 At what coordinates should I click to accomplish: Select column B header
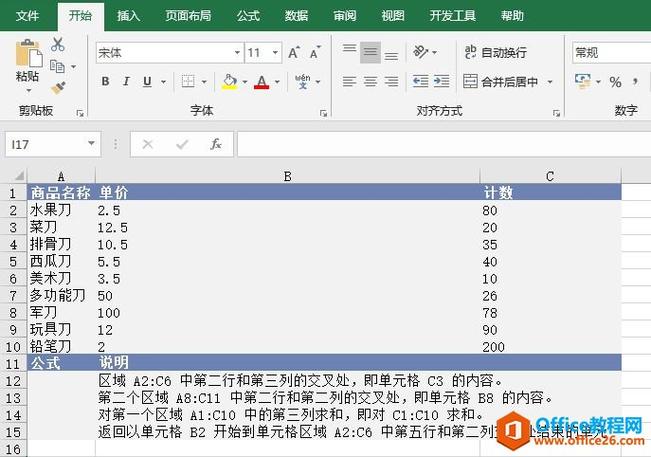[287, 176]
